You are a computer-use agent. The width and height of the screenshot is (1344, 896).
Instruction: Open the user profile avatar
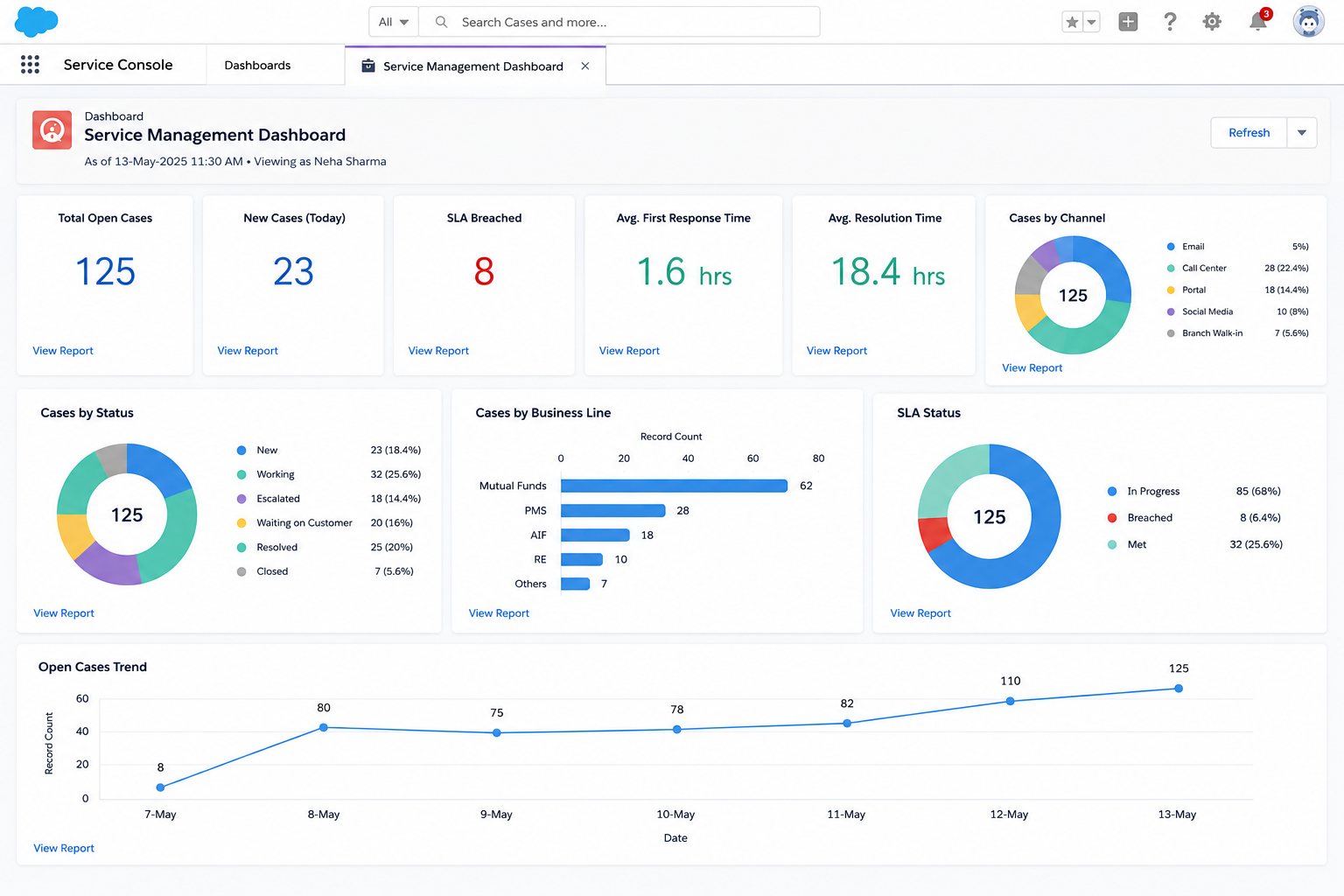click(1308, 22)
